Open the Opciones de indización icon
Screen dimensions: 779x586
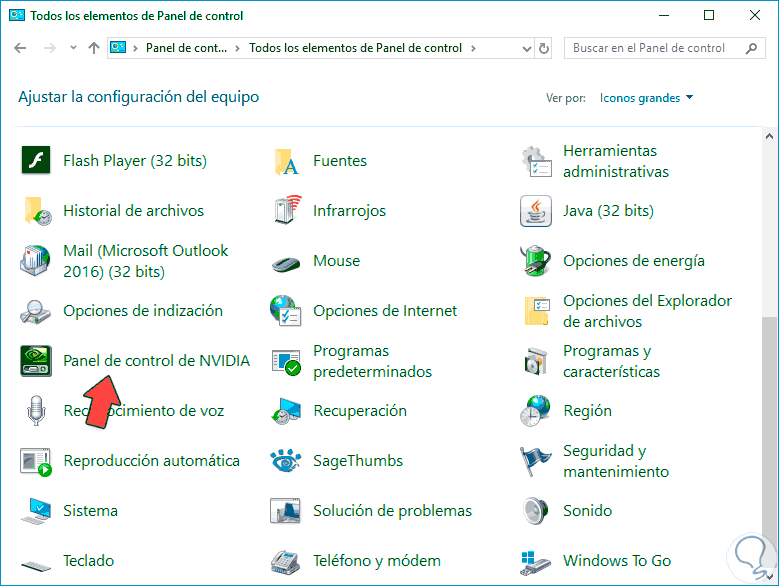tap(35, 312)
